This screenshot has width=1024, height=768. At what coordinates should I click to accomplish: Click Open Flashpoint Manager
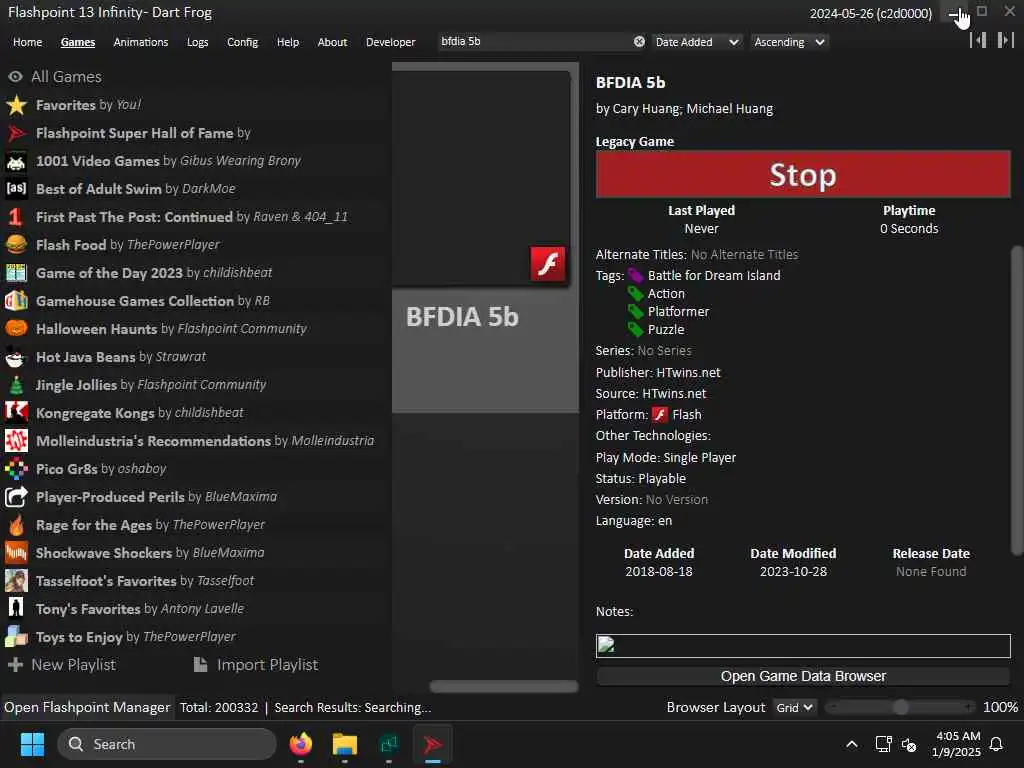(x=87, y=707)
